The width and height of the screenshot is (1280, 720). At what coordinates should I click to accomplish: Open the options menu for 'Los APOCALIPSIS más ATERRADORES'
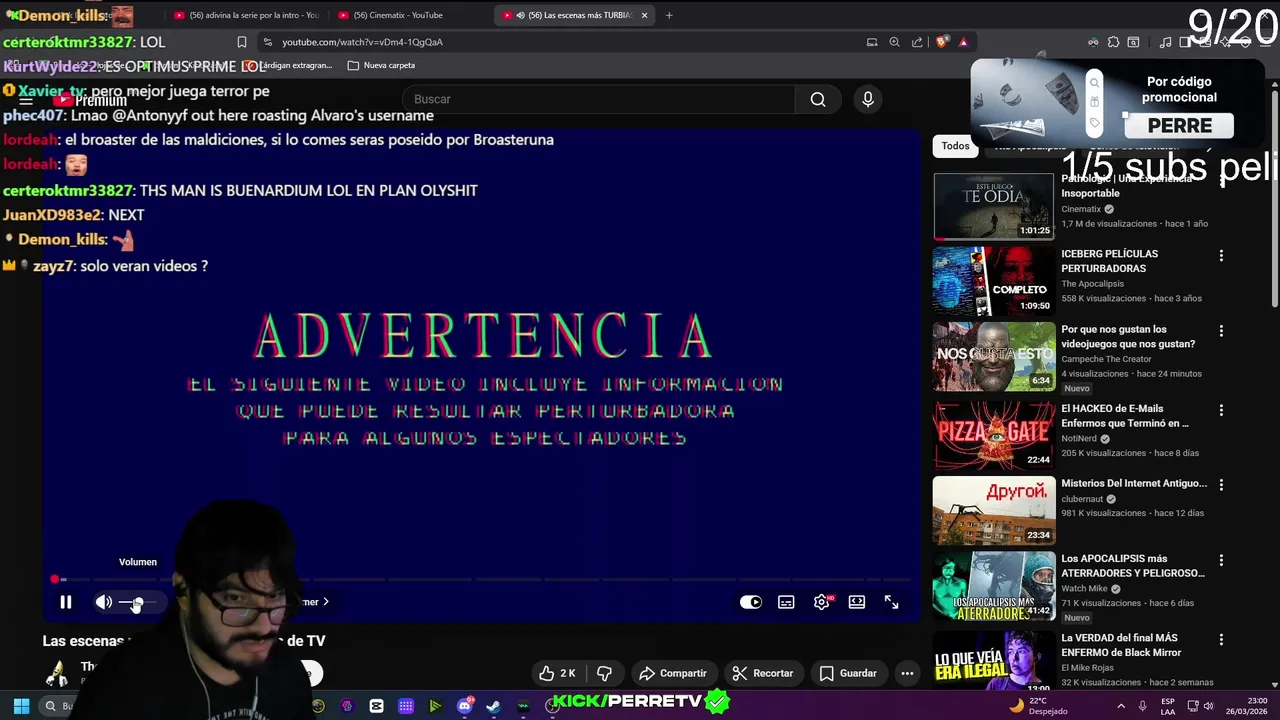coord(1221,560)
